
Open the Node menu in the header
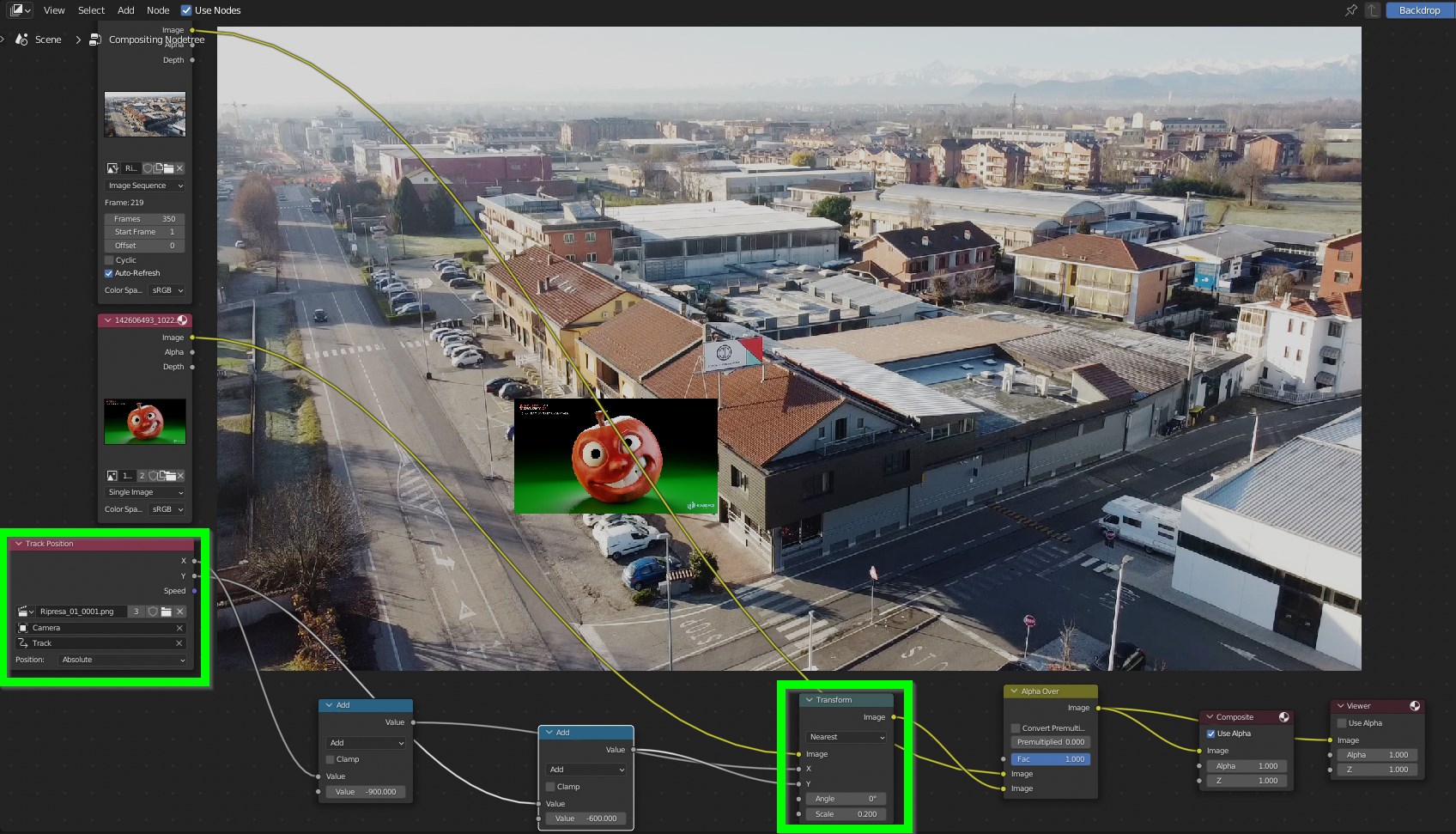coord(157,10)
